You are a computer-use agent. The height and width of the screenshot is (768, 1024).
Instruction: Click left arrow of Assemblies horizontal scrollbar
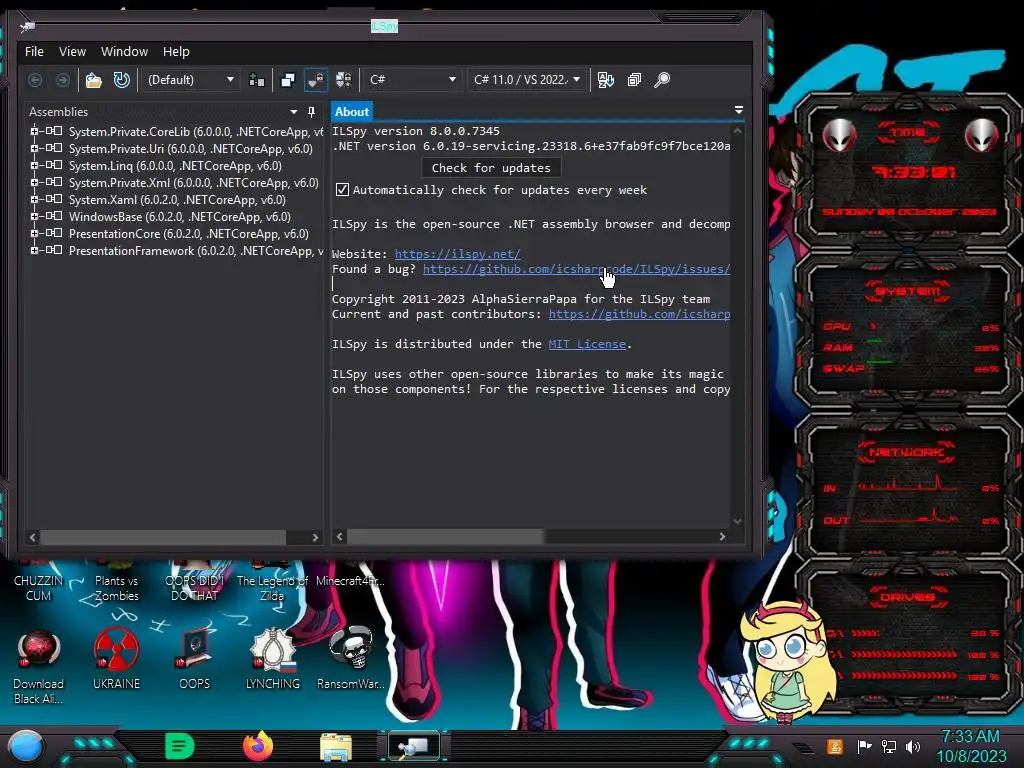pos(33,537)
